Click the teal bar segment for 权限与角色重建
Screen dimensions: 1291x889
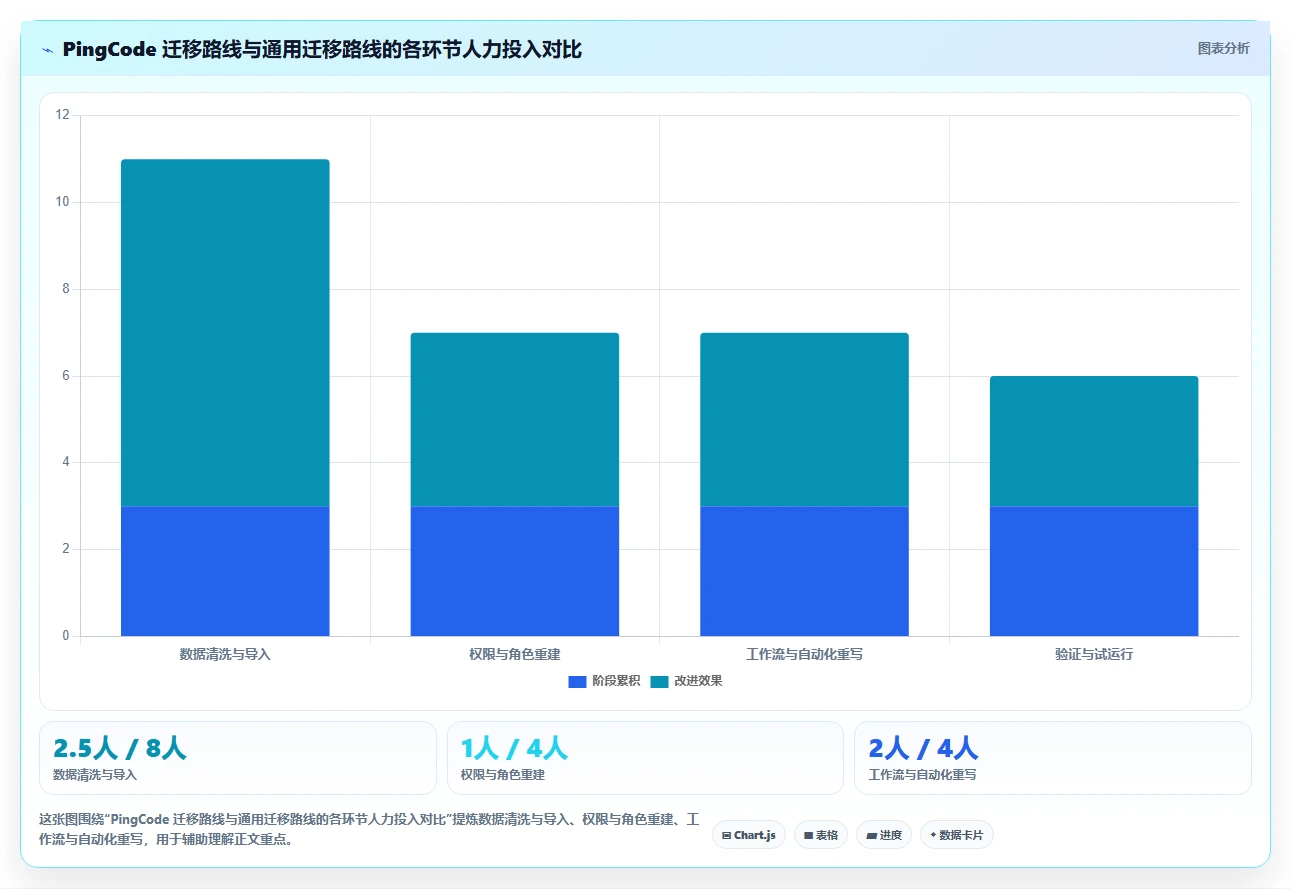pyautogui.click(x=514, y=420)
